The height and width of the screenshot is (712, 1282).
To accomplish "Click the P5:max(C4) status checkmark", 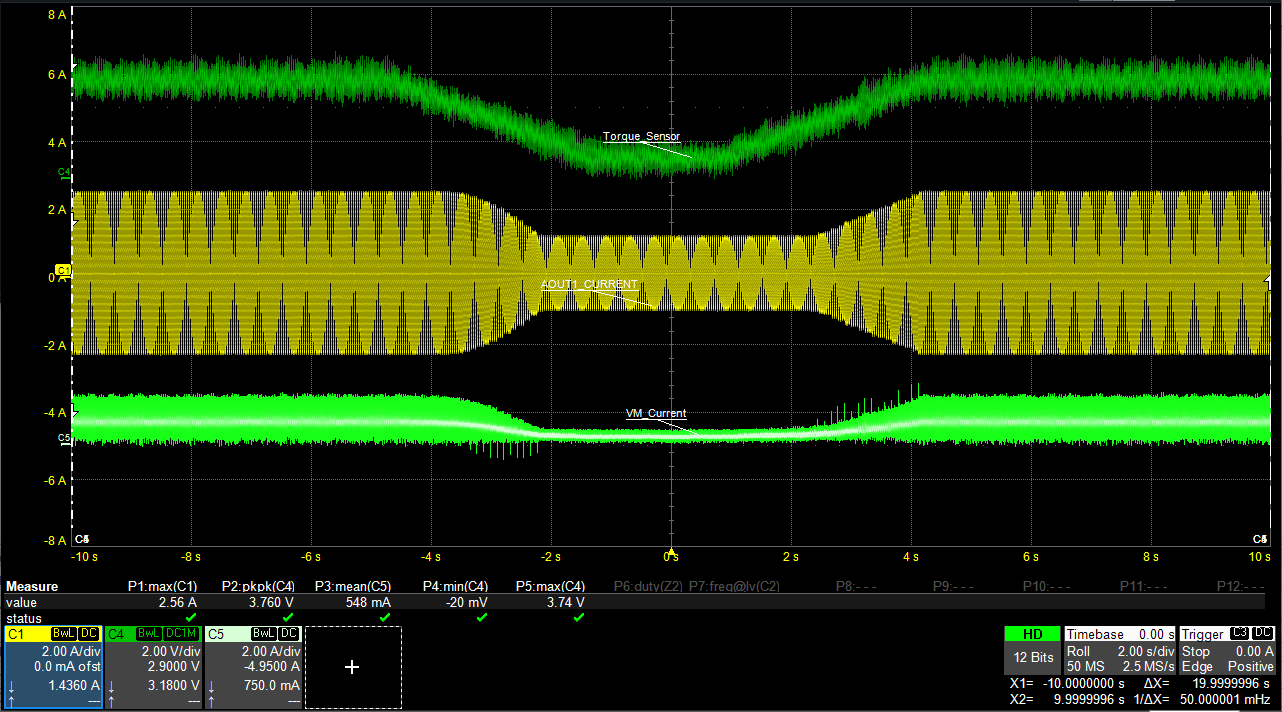I will (578, 618).
